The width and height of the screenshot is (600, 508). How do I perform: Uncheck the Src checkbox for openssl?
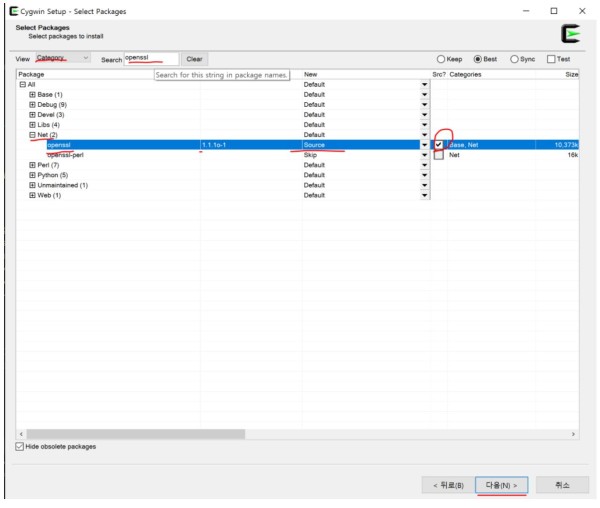pyautogui.click(x=439, y=145)
